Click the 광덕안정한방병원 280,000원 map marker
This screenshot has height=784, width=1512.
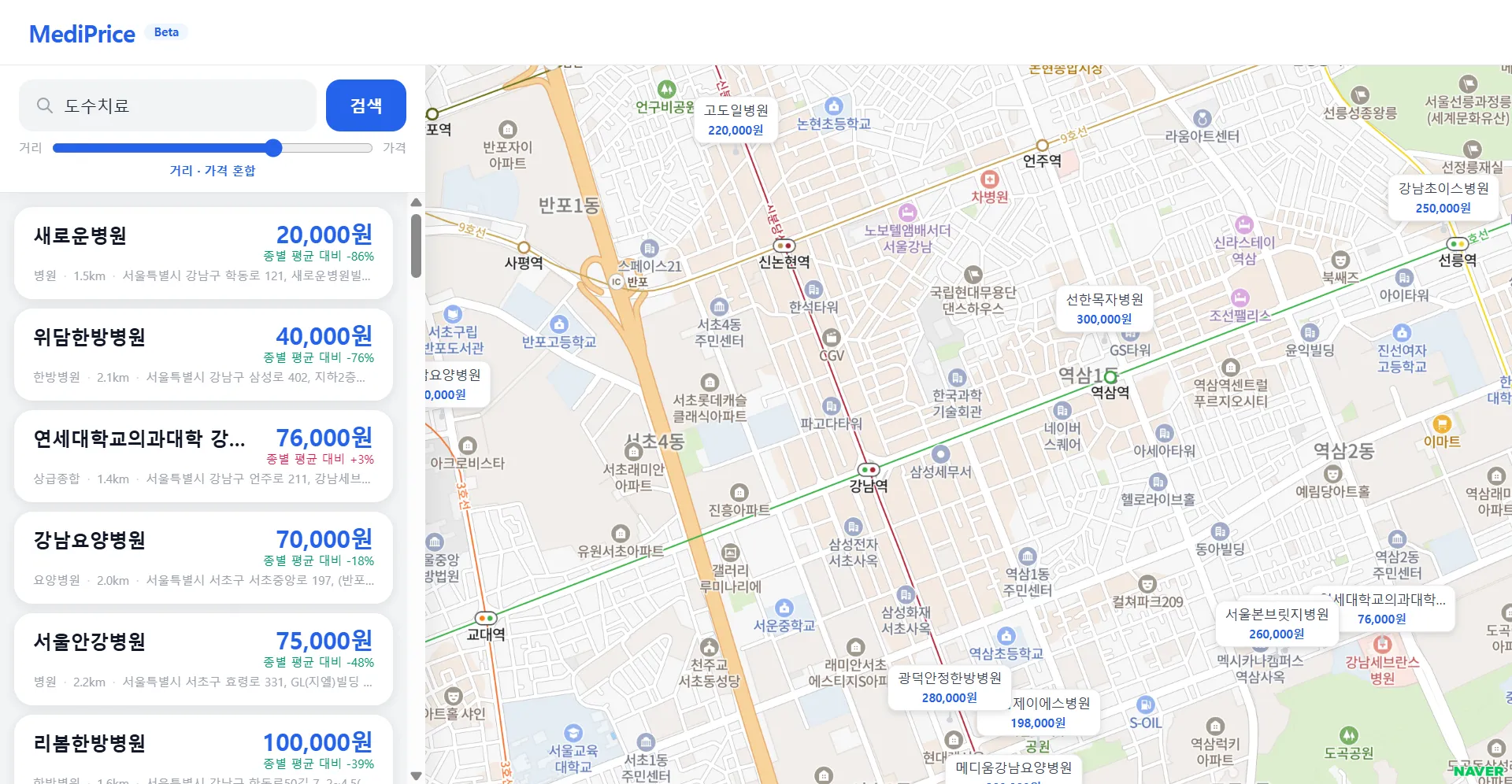click(x=949, y=687)
